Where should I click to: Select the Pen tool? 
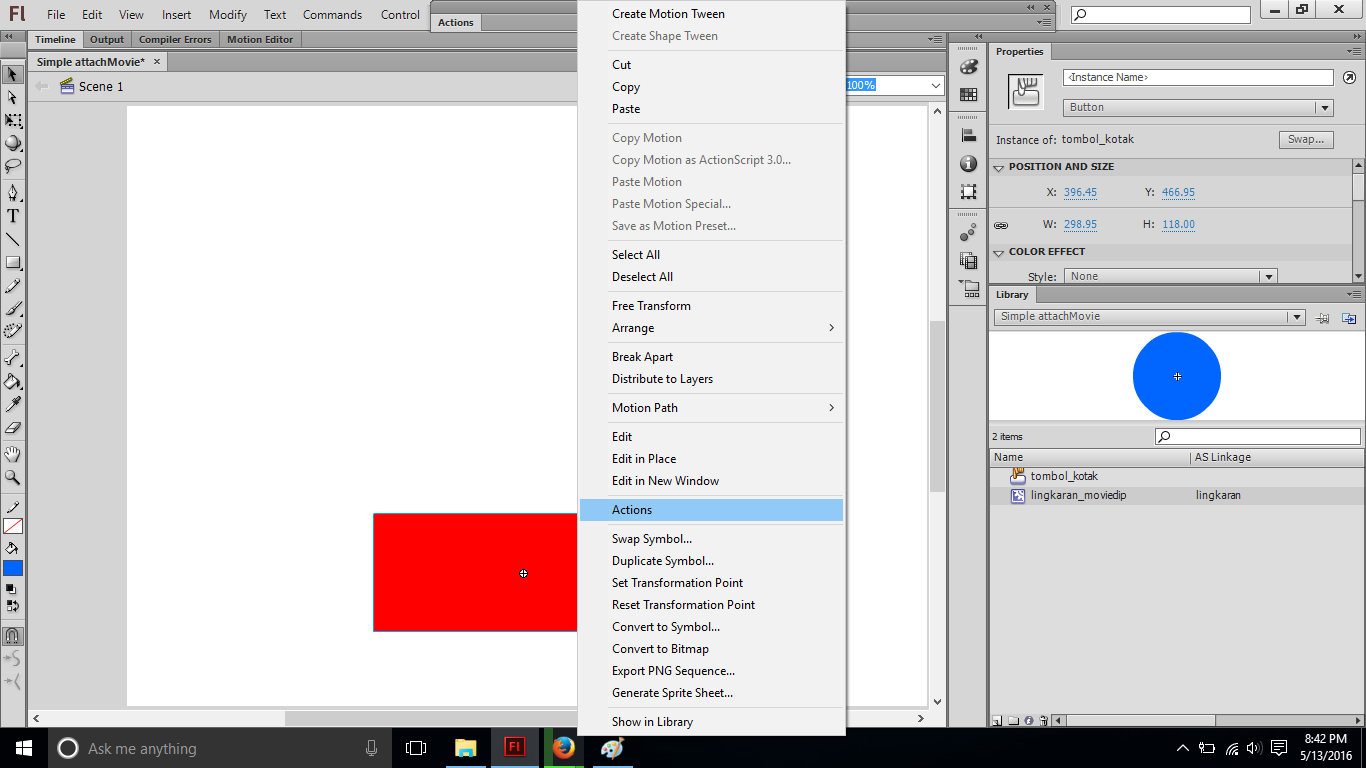[13, 192]
